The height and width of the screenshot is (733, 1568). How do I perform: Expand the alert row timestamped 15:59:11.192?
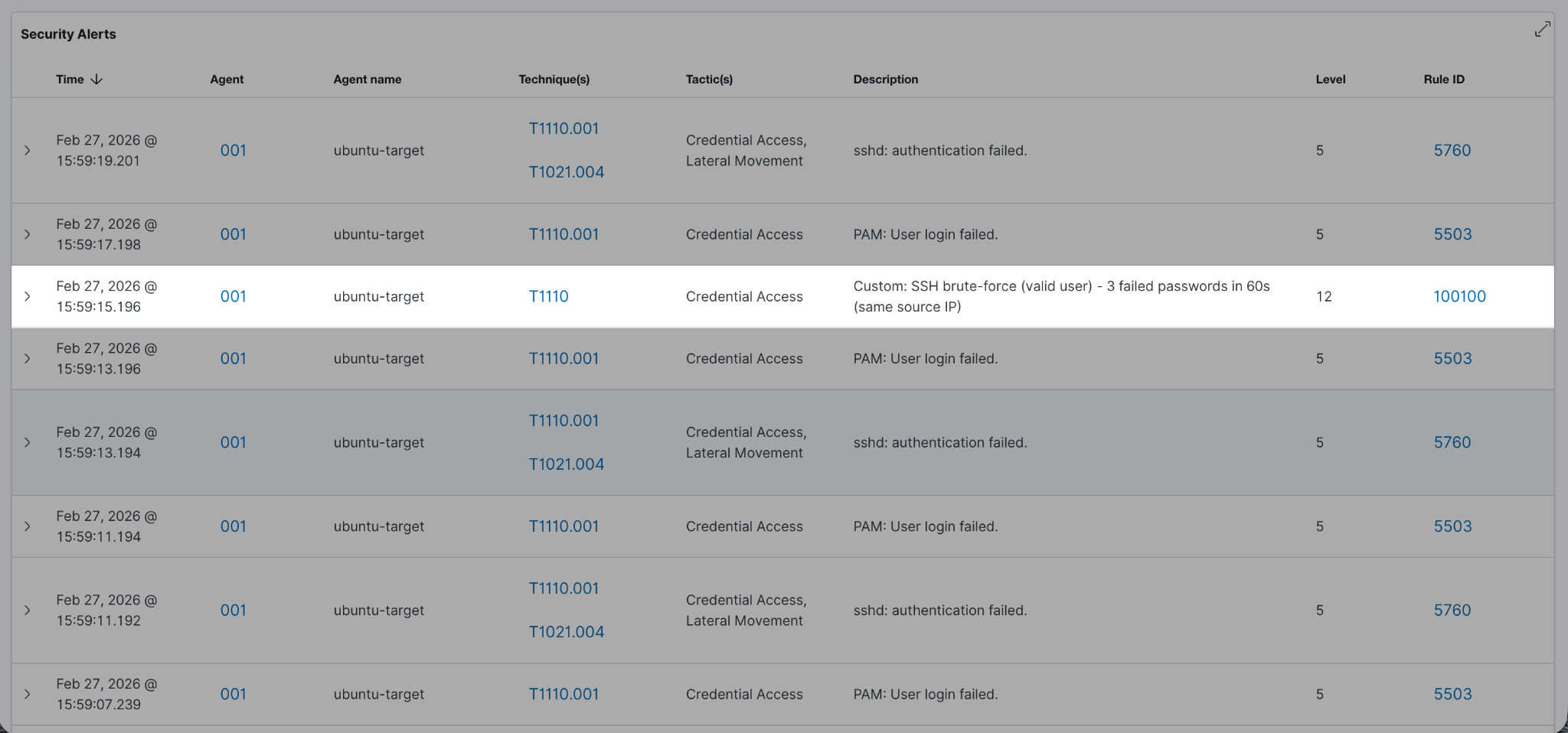click(x=28, y=611)
